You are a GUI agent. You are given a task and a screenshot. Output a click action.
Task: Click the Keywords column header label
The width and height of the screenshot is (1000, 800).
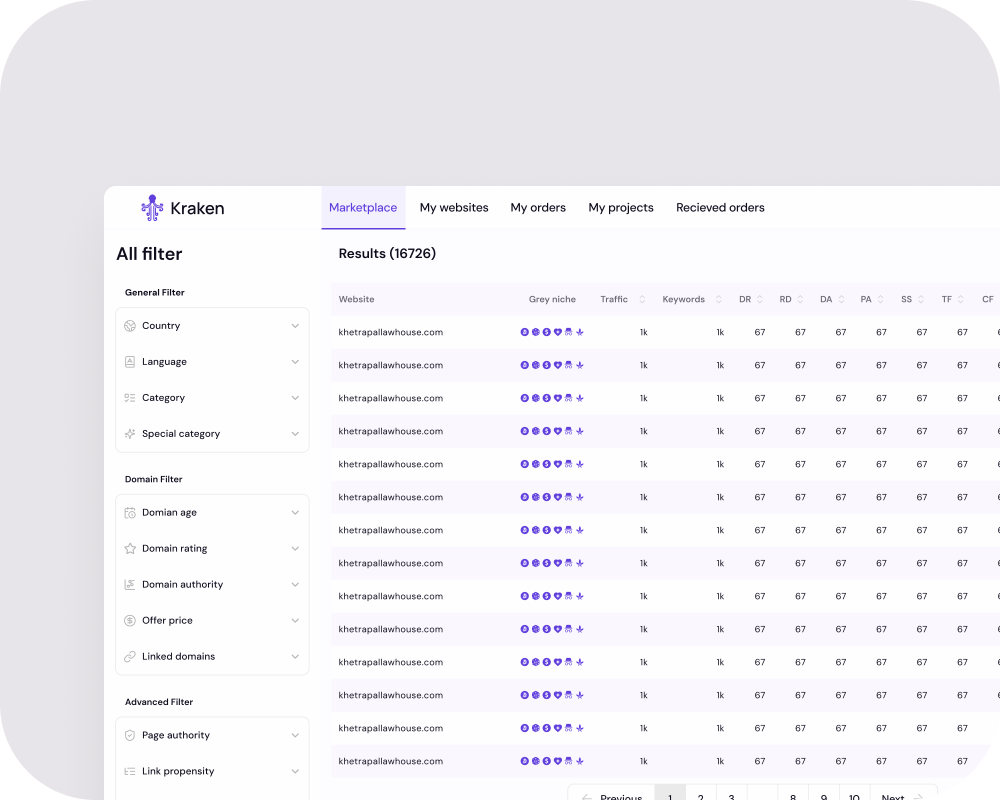(x=684, y=299)
